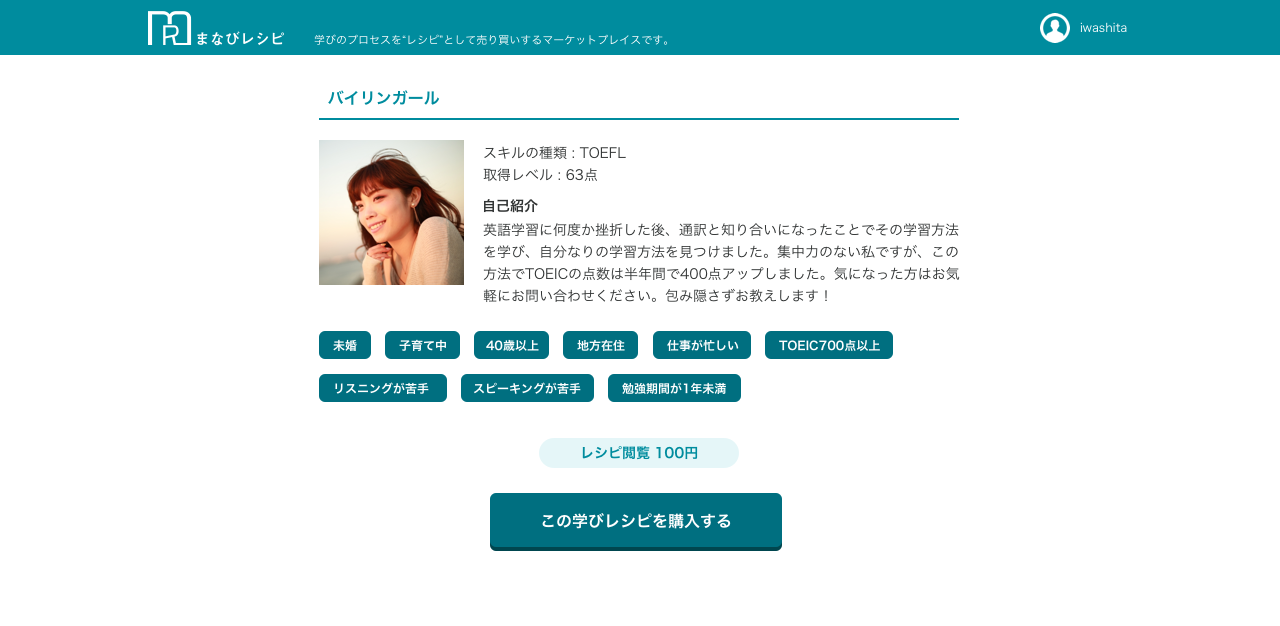Click the iwashita username link
Viewport: 1280px width, 626px height.
pyautogui.click(x=1103, y=28)
